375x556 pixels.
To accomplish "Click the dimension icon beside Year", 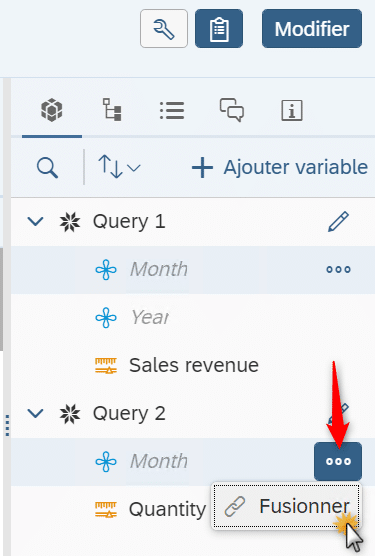I will [106, 318].
